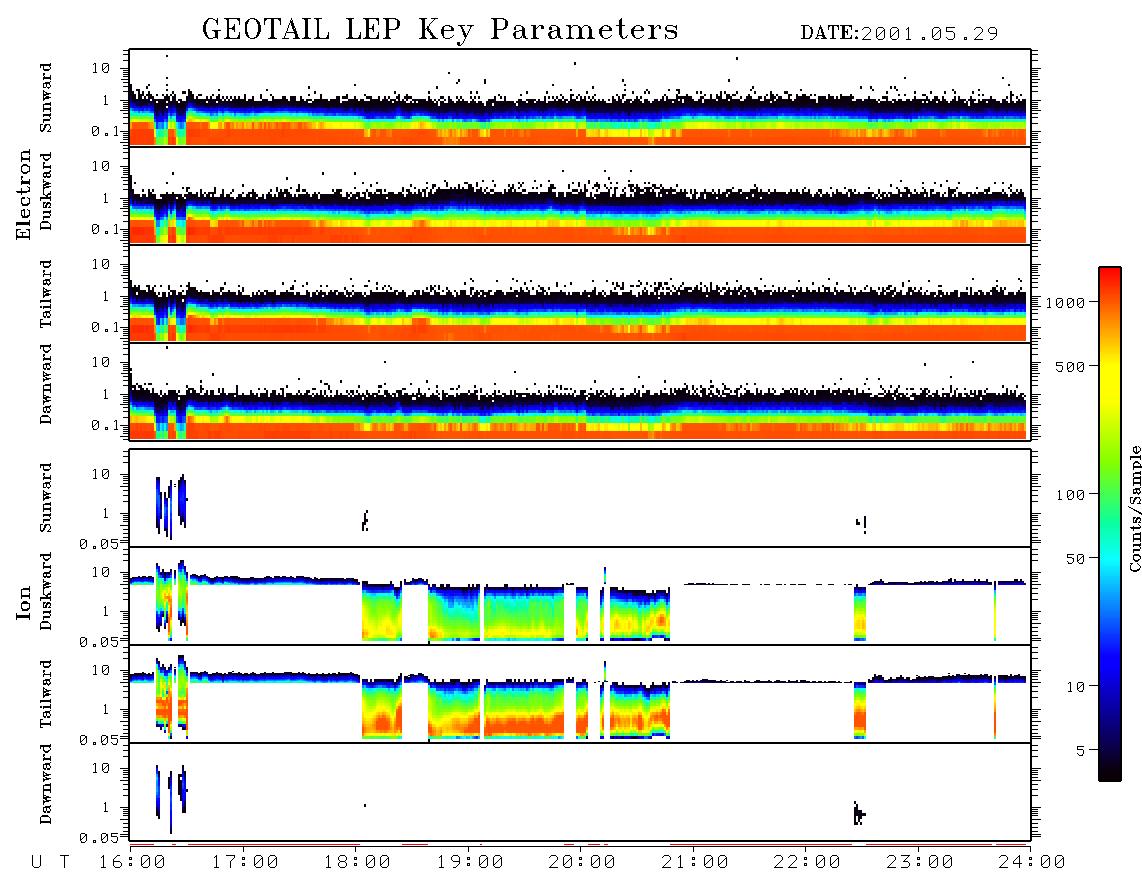The image size is (1142, 880).
Task: Click the 23:00 time tick label
Action: 919,863
